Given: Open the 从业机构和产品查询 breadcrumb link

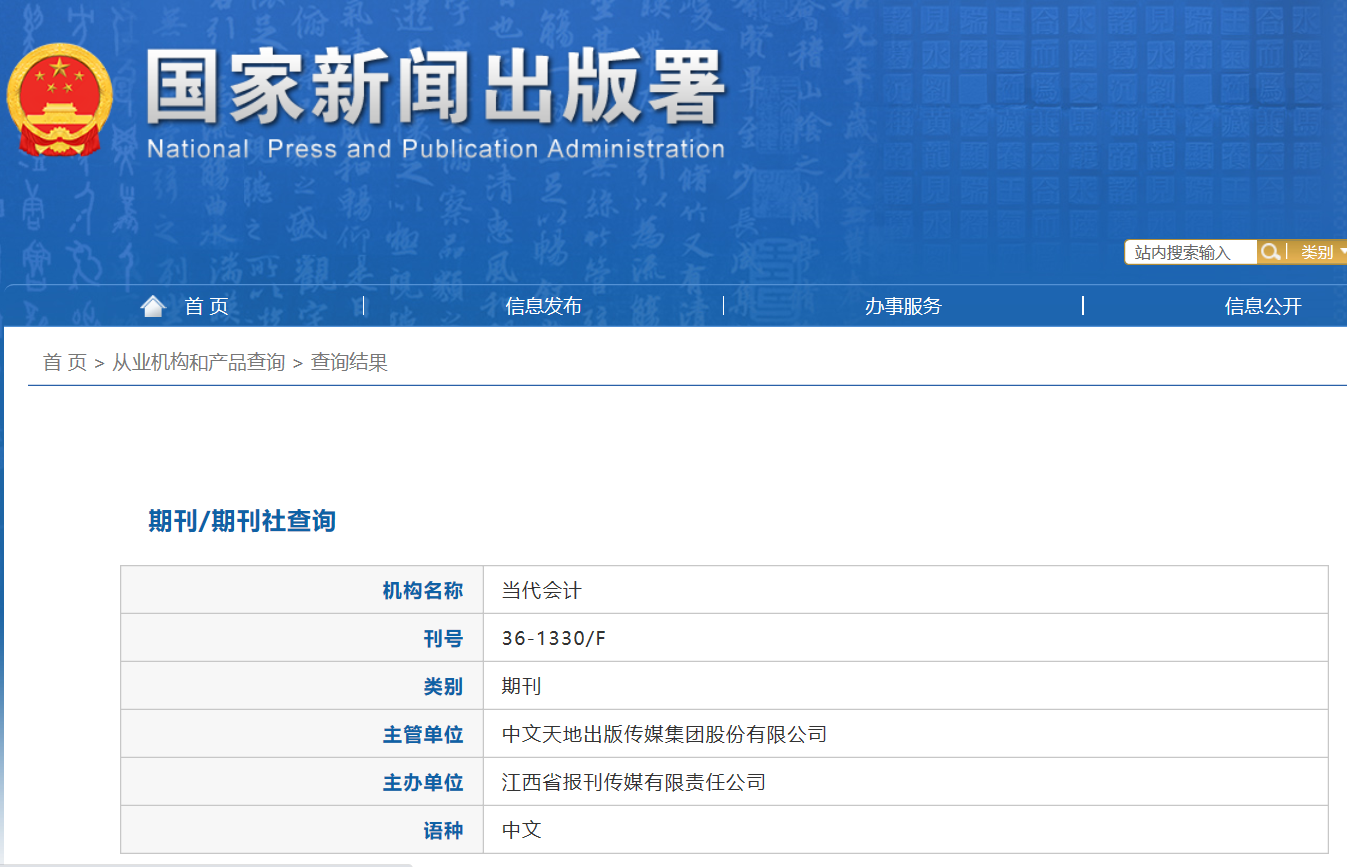Looking at the screenshot, I should tap(198, 362).
